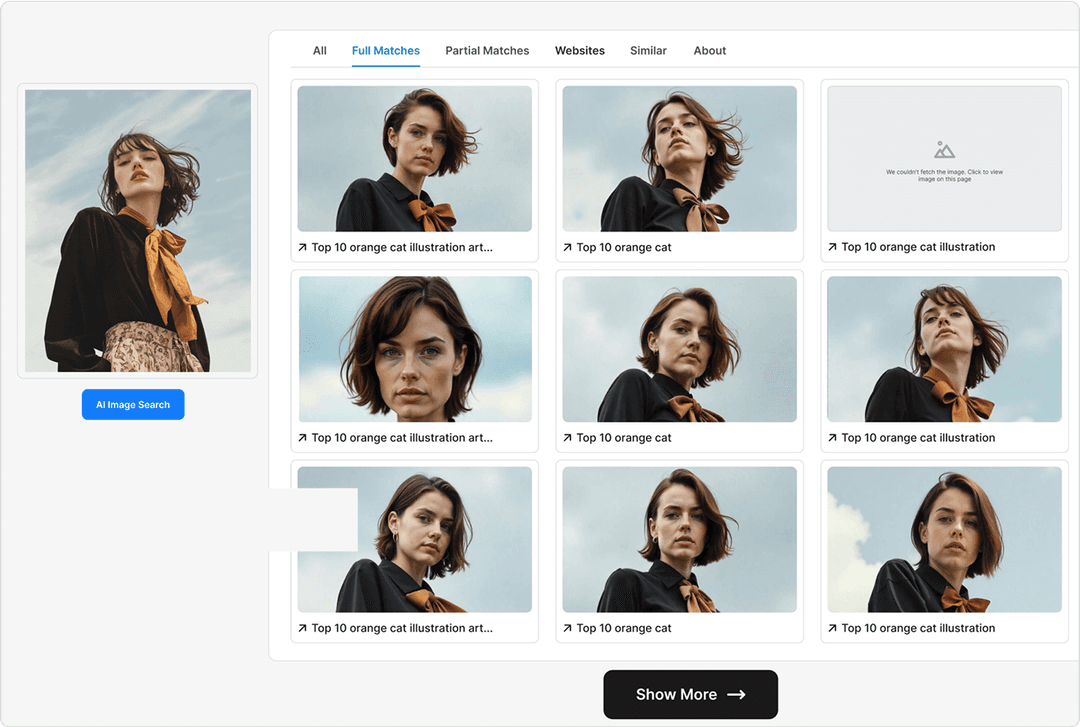Open the middle-row "Top 10 orange cat" link
This screenshot has width=1080, height=727.
(624, 438)
